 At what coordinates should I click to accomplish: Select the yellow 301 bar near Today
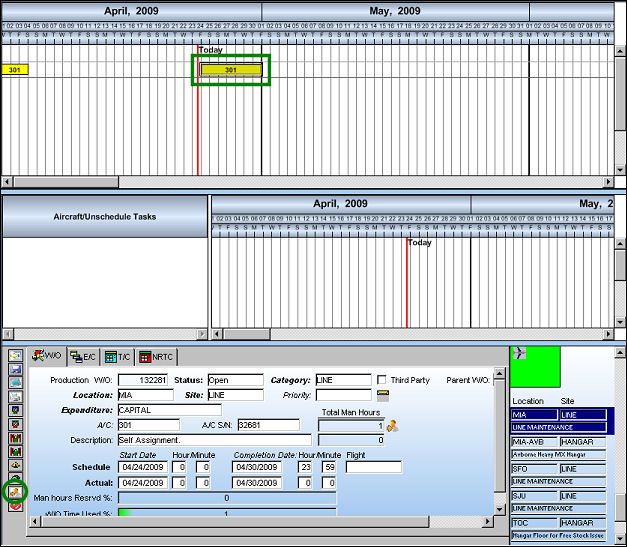tap(231, 70)
